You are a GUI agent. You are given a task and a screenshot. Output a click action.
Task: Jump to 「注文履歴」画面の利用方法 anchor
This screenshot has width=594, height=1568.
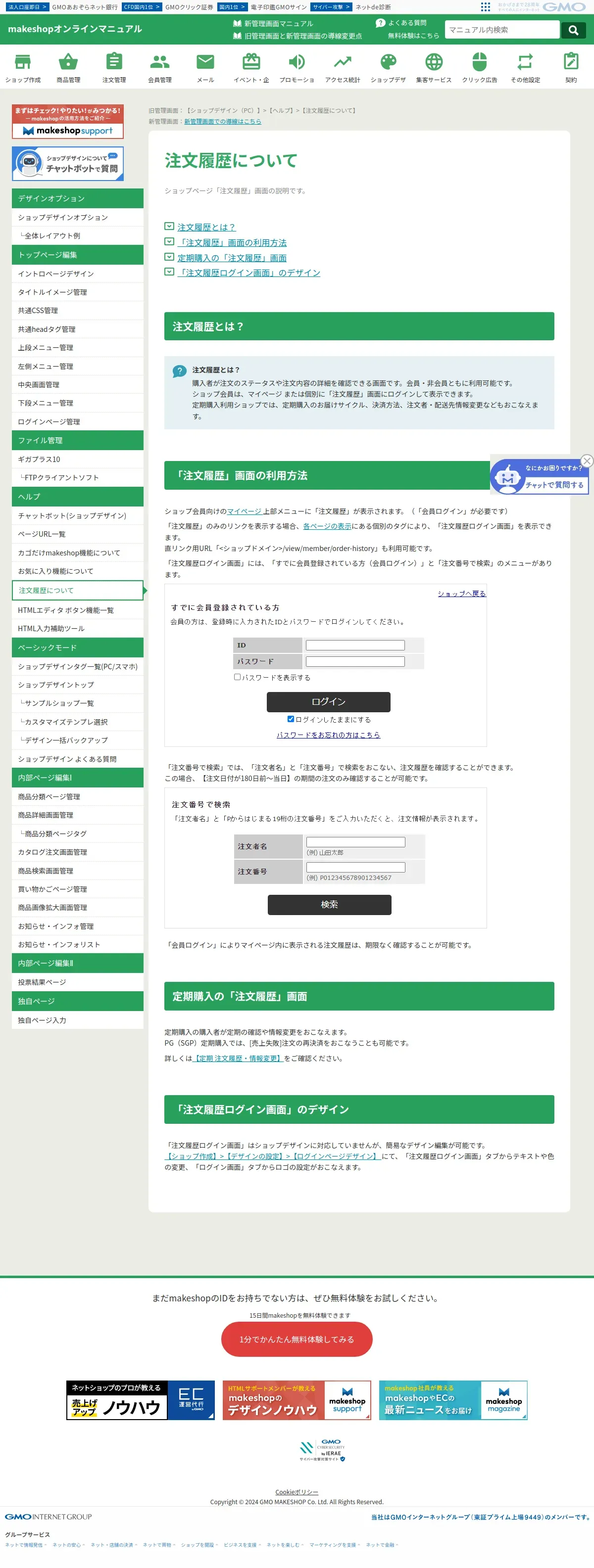pos(232,242)
